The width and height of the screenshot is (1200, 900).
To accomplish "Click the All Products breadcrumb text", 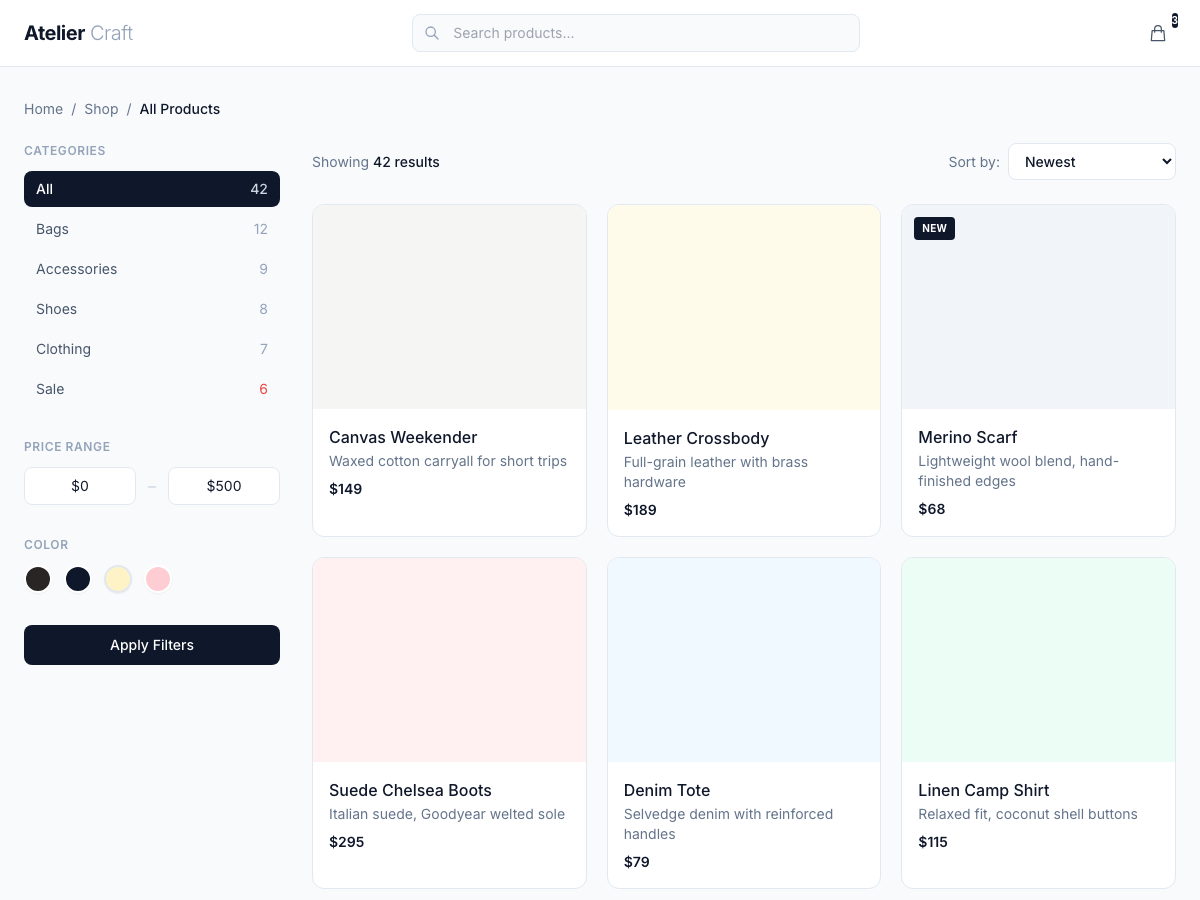I will tap(180, 109).
